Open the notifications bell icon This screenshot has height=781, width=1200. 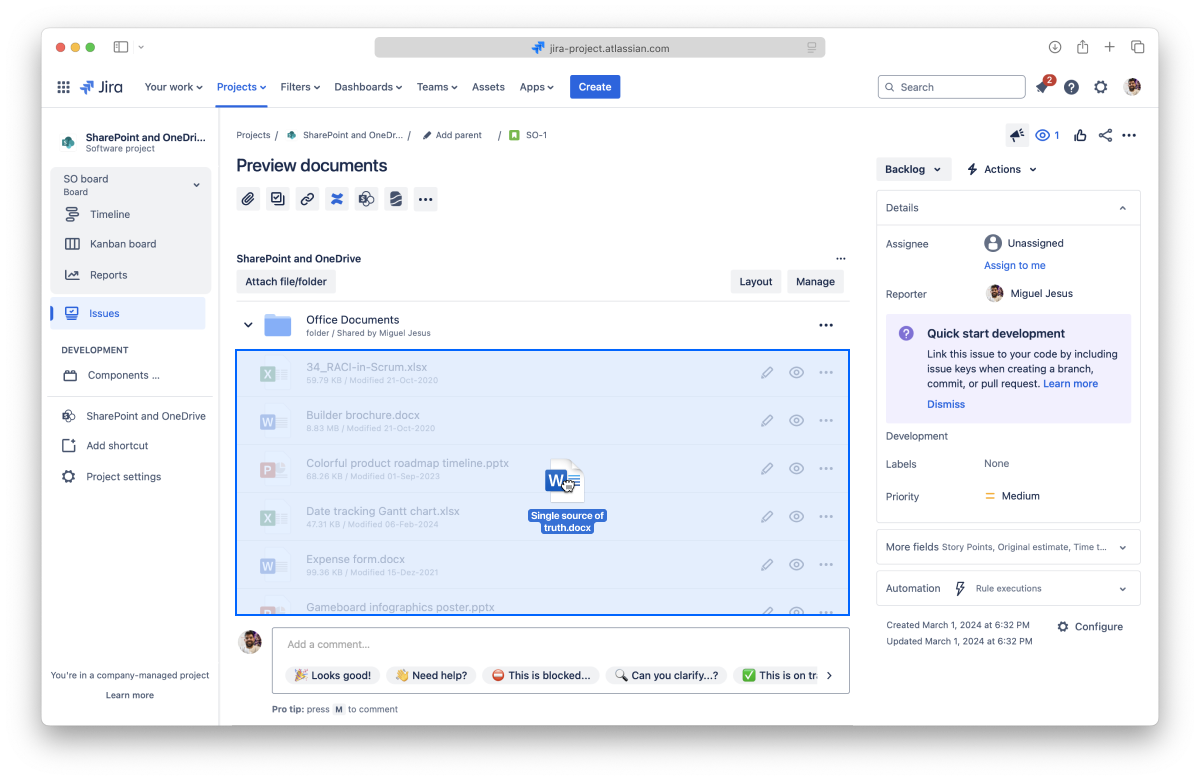[1042, 88]
